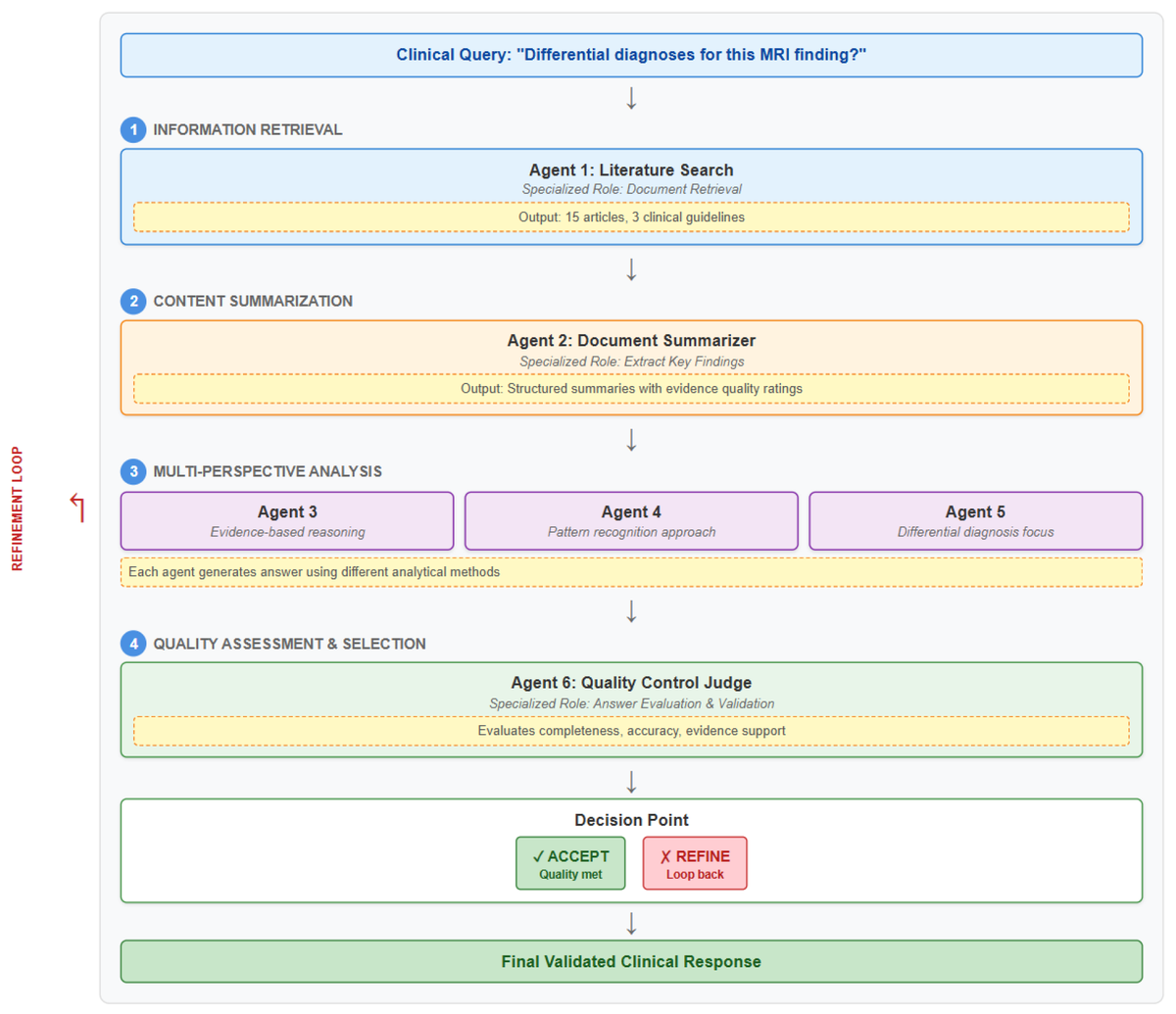Click the INFORMATION RETRIEVAL section heading
The width and height of the screenshot is (1176, 1014).
click(x=248, y=129)
